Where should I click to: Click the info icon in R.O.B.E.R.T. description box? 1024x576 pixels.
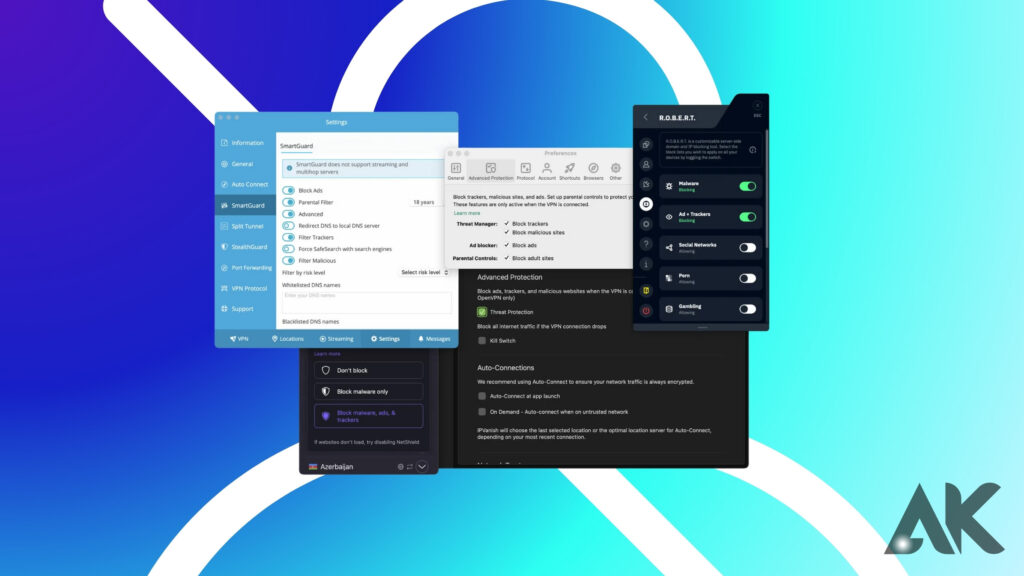pos(753,150)
